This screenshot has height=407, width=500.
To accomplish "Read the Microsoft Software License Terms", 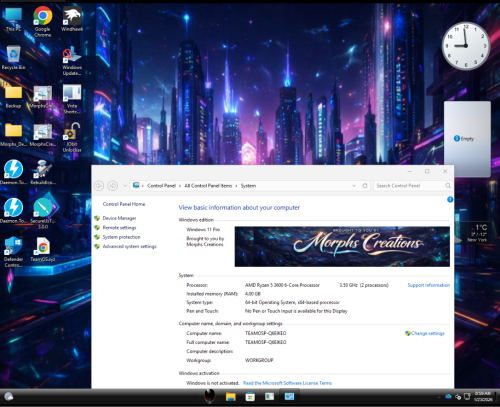I will [287, 383].
